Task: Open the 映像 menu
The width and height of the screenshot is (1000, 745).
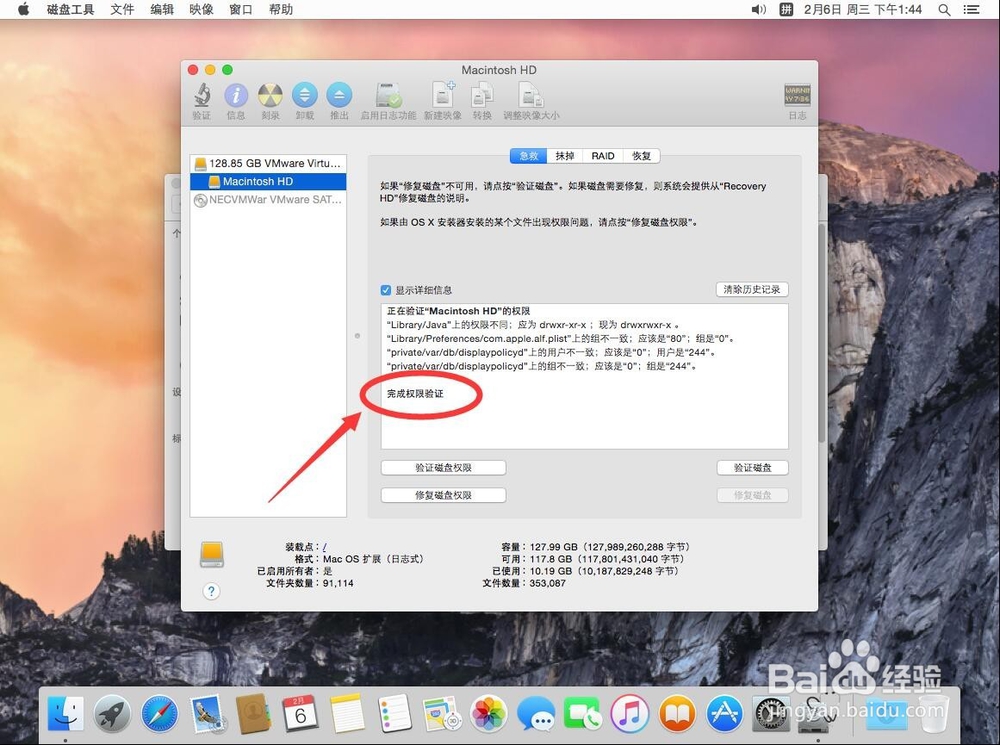Action: 202,10
